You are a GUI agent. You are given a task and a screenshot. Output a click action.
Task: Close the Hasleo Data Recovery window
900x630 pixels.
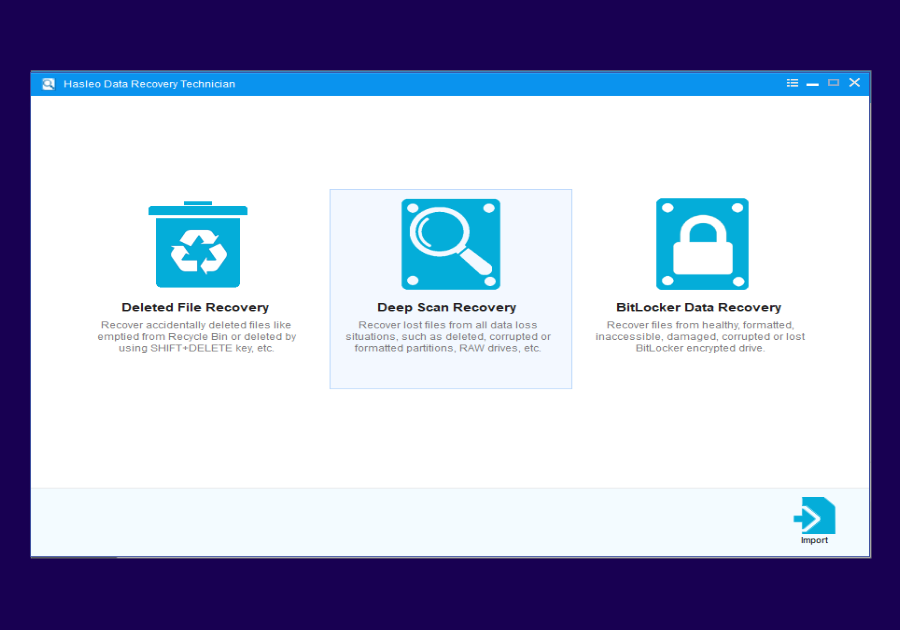[854, 83]
